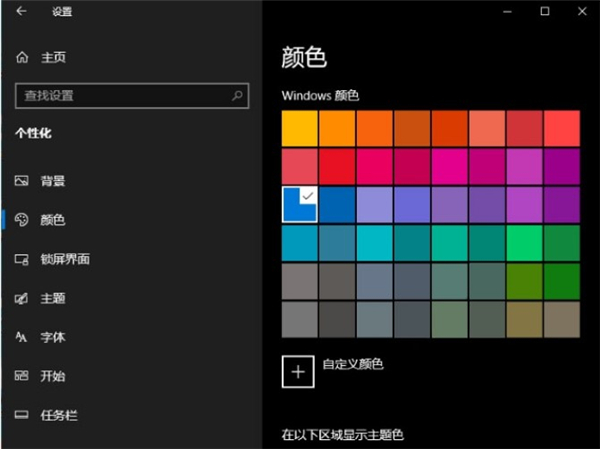This screenshot has width=600, height=449.
Task: Pick the yellow-gold swatch in first row
Action: tap(300, 129)
